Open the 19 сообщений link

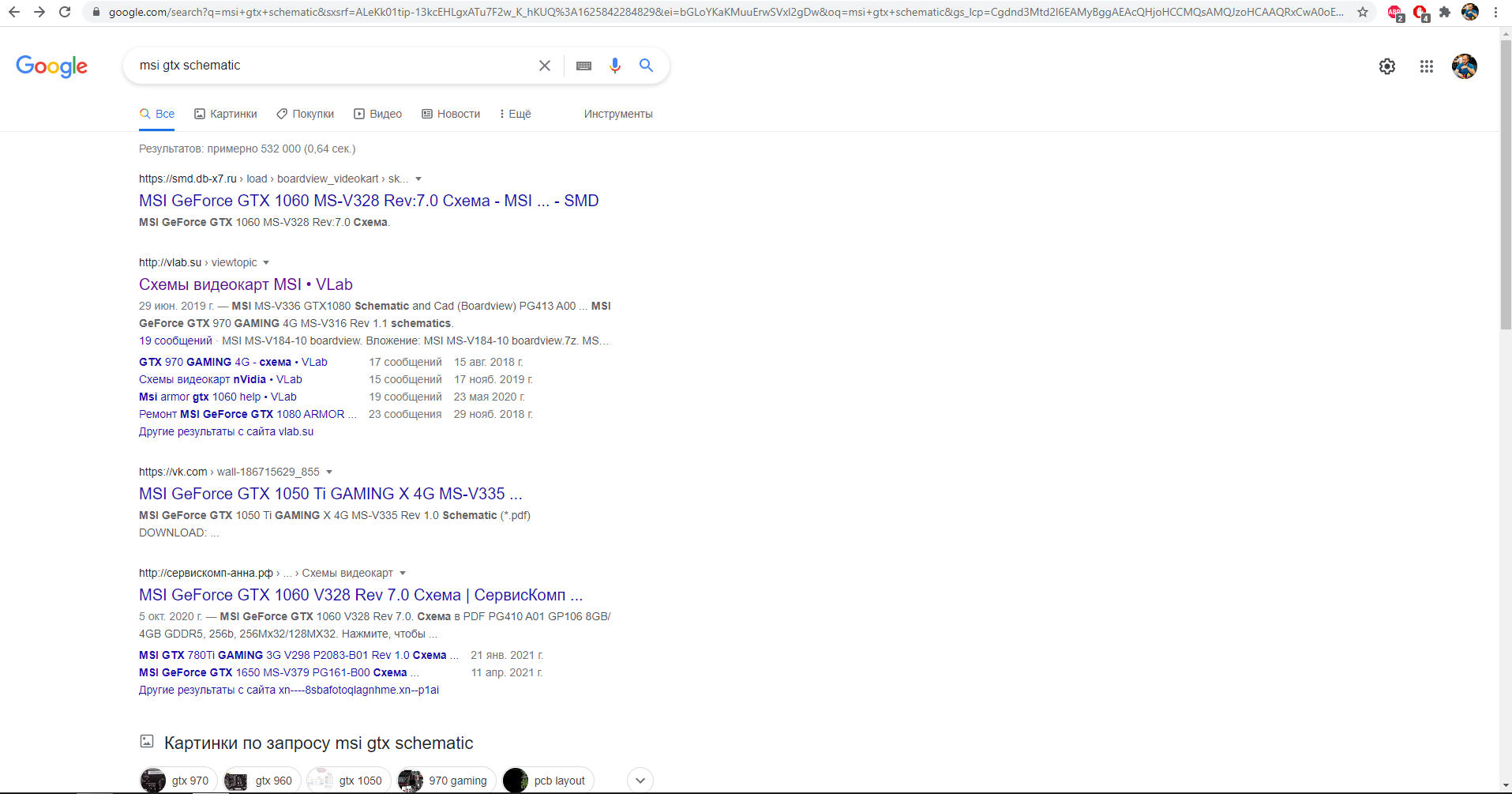pos(175,341)
